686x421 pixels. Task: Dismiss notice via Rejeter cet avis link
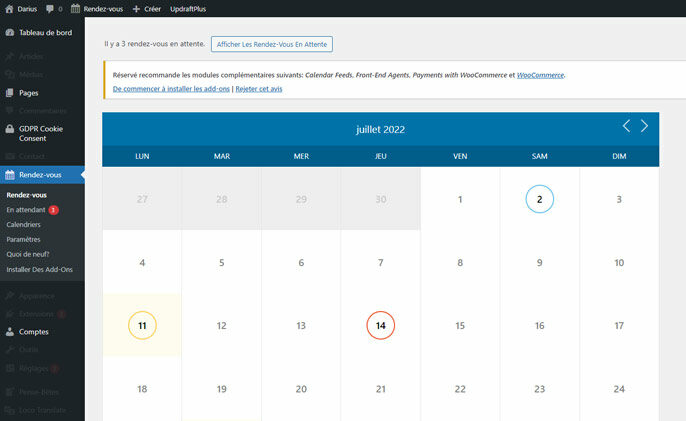pyautogui.click(x=258, y=89)
